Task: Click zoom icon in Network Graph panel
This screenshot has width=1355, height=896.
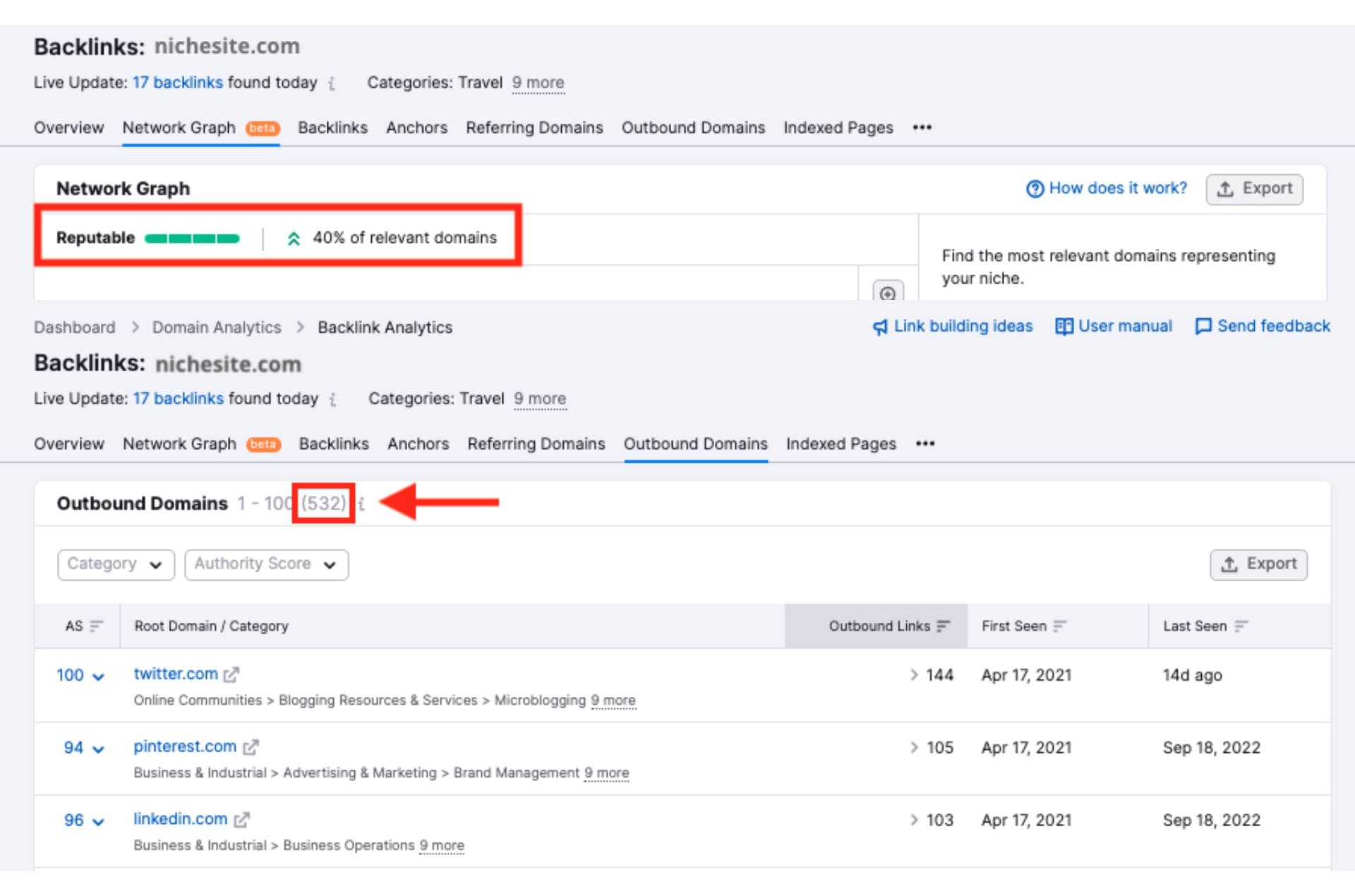Action: (x=888, y=291)
